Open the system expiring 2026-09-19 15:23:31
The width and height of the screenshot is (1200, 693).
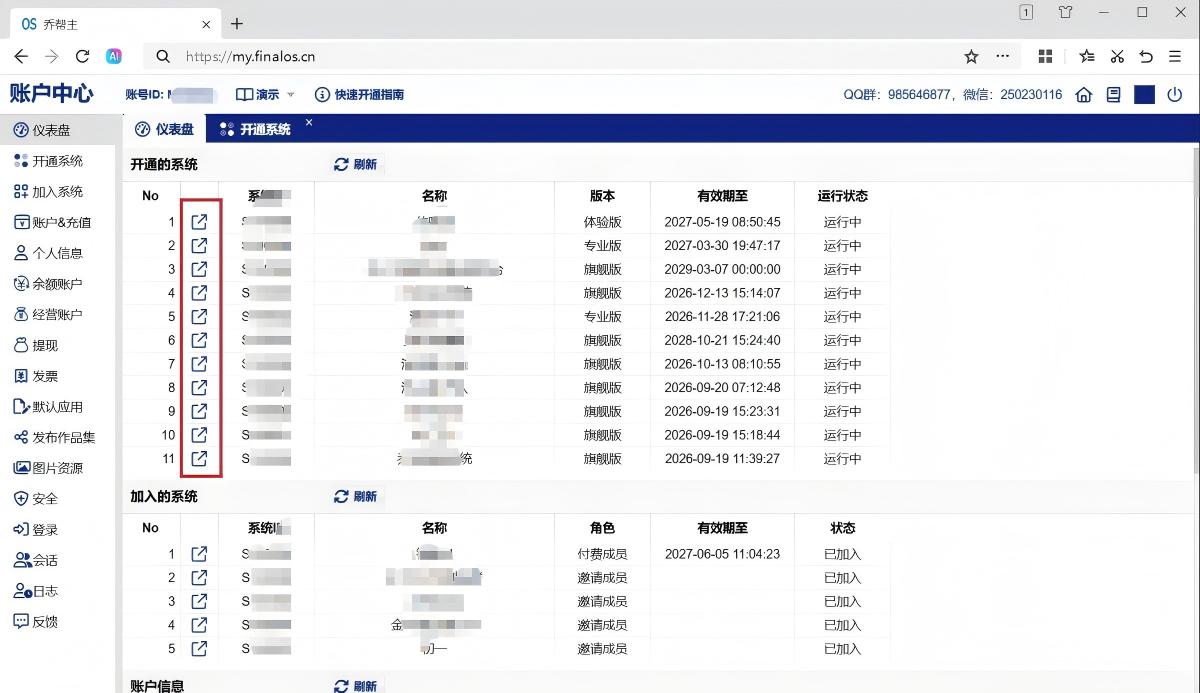199,411
